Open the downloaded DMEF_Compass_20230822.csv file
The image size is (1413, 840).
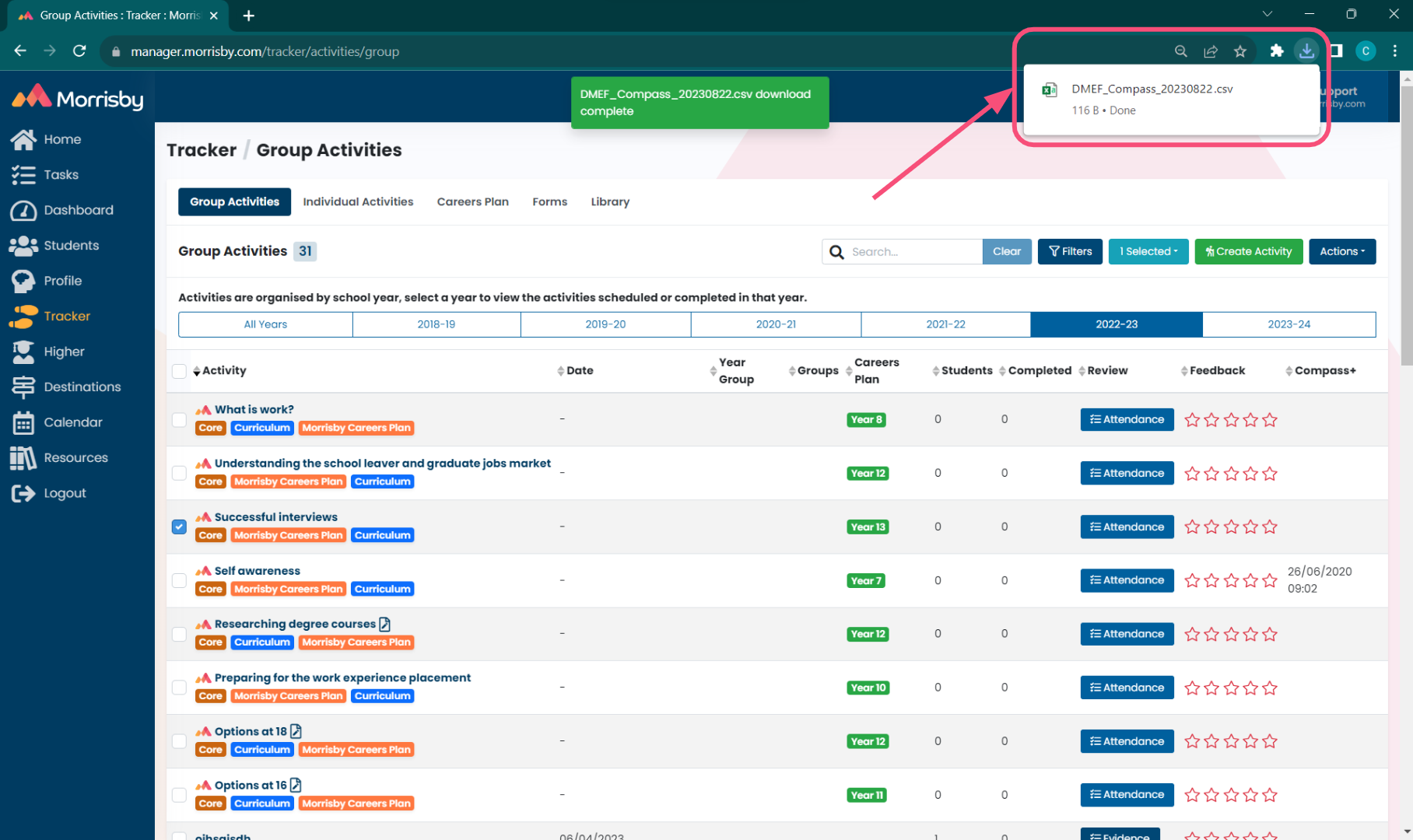pos(1171,99)
